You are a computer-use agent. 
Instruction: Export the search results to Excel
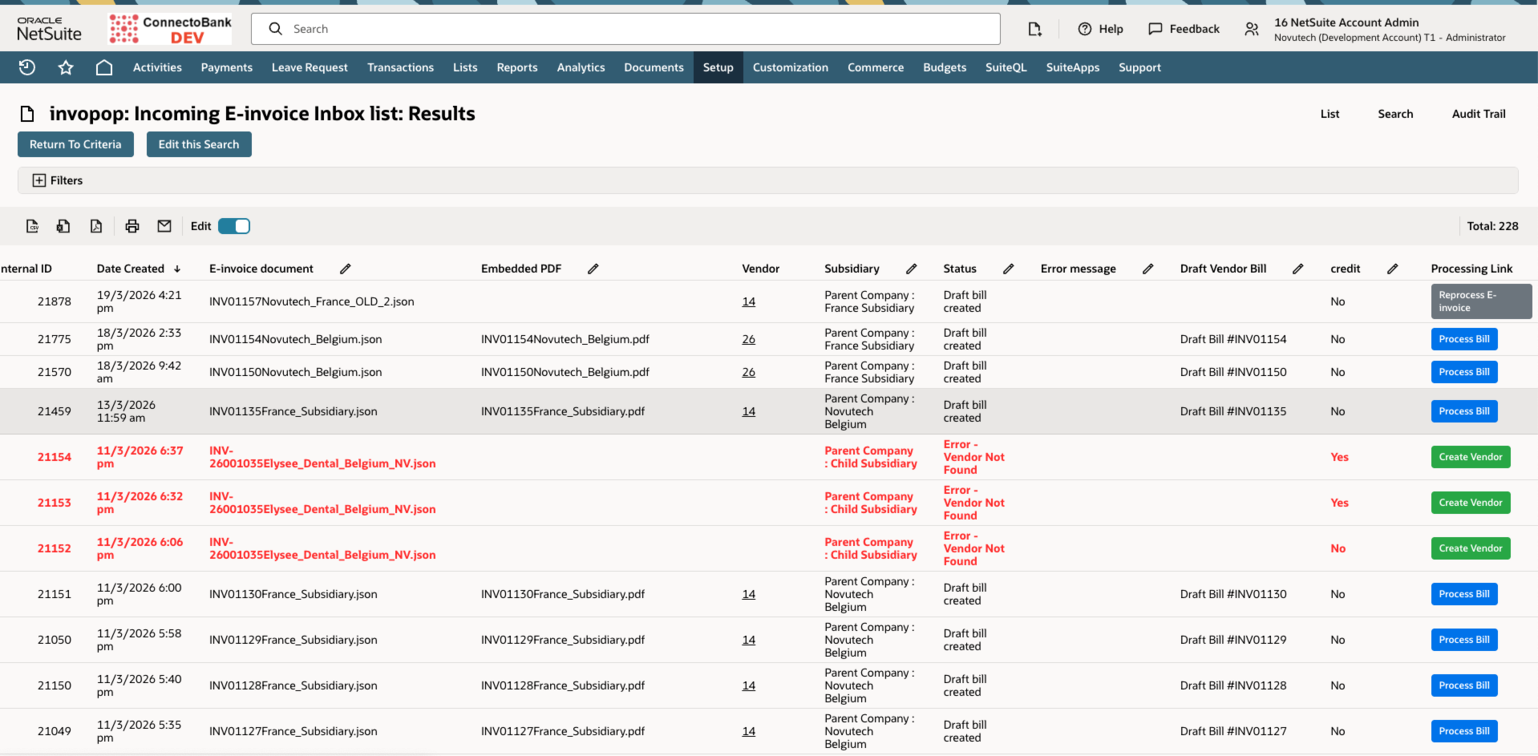[62, 226]
